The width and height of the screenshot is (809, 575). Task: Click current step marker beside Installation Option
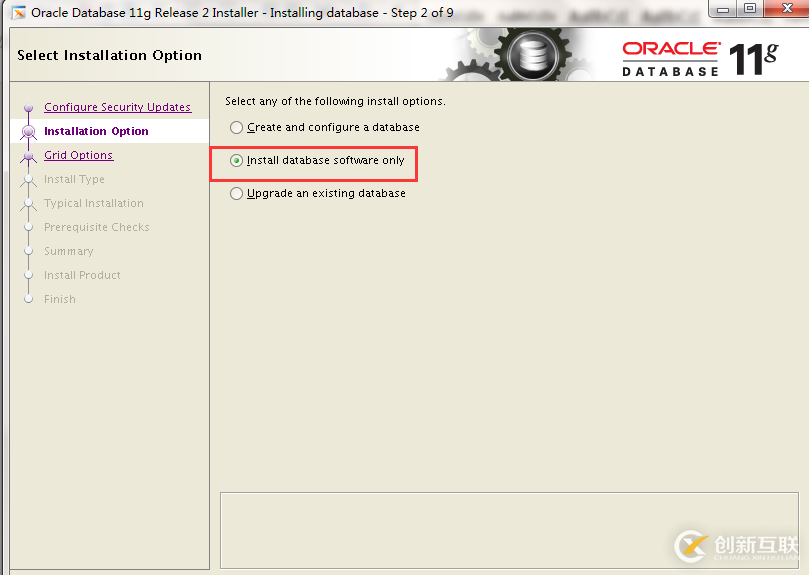click(x=28, y=132)
